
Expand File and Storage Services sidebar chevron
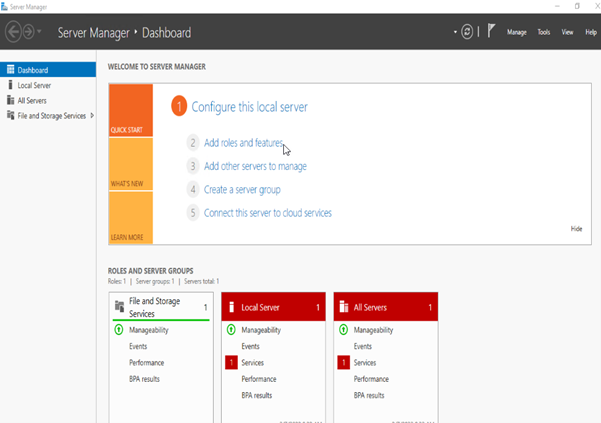[x=92, y=115]
